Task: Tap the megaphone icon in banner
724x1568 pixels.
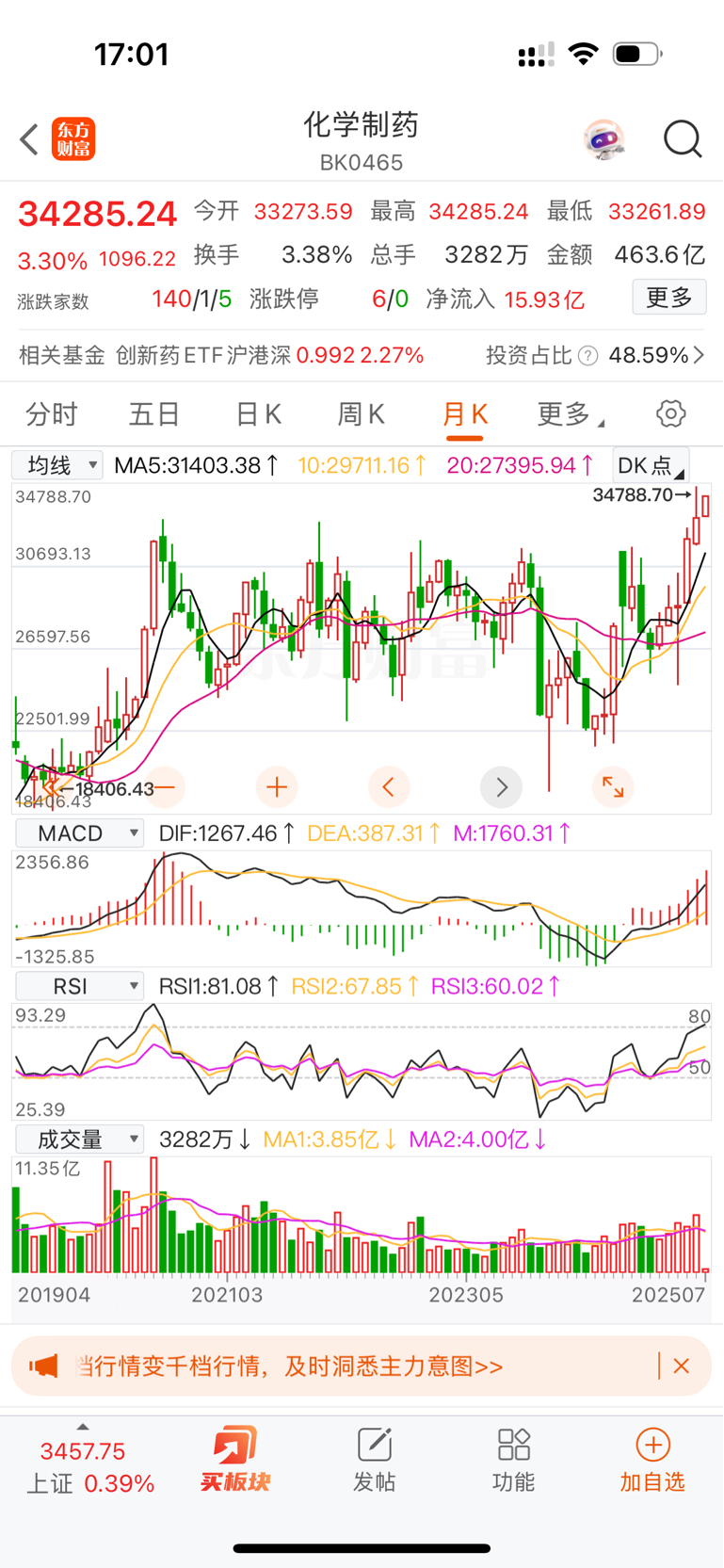Action: point(43,1366)
